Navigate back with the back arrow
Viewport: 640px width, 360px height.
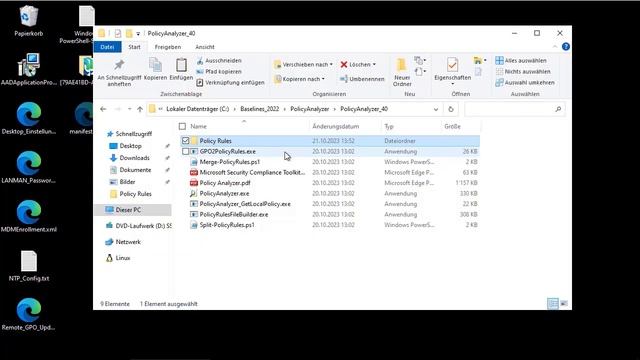click(103, 109)
